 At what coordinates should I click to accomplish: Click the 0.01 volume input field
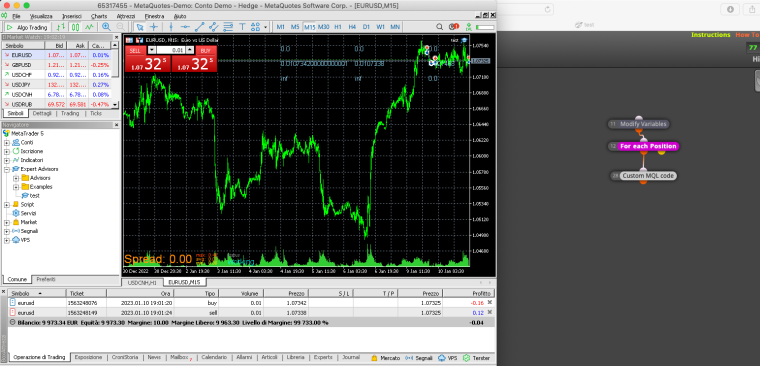(x=171, y=50)
